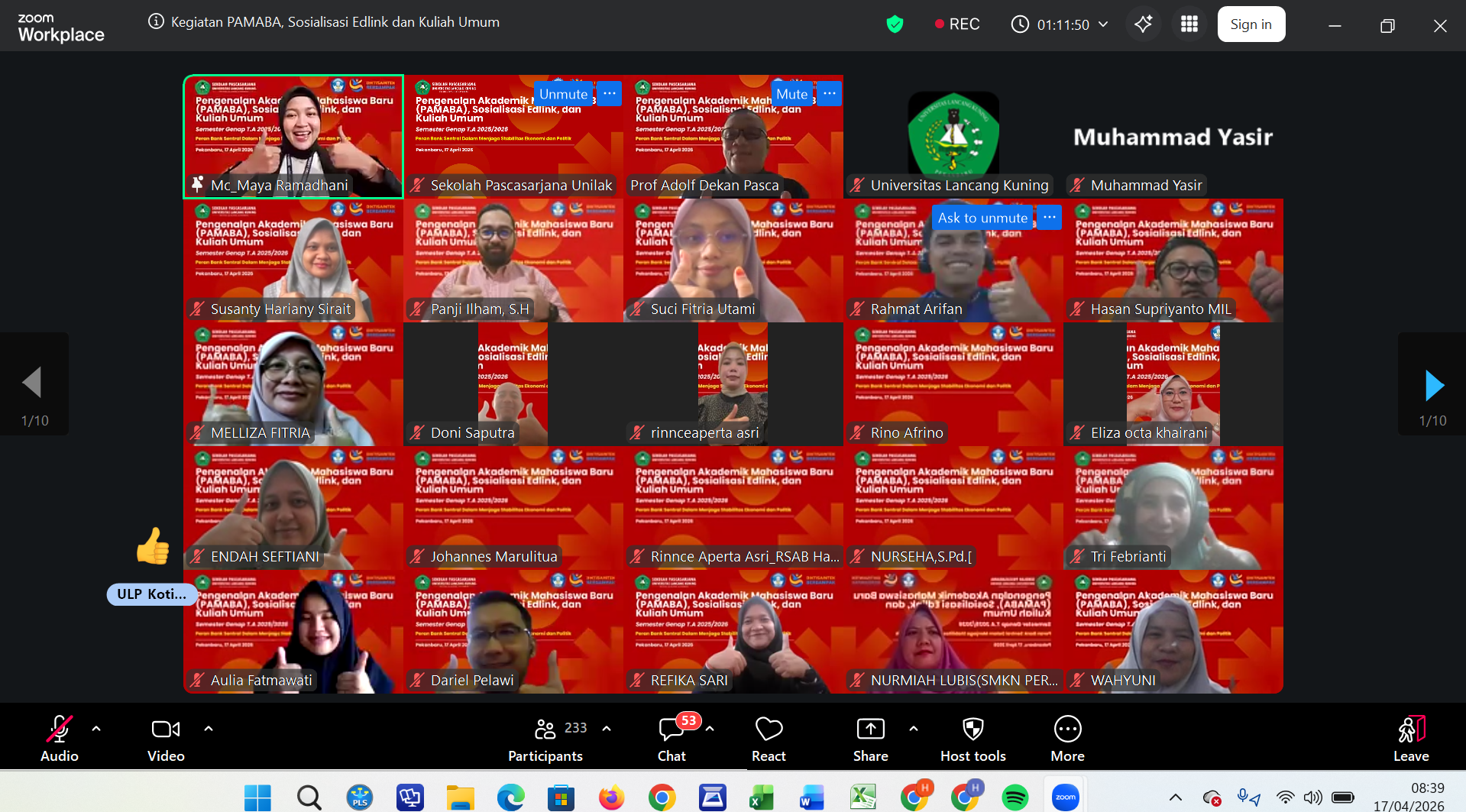1466x812 pixels.
Task: Show hidden tray icons chevron
Action: (x=1175, y=797)
